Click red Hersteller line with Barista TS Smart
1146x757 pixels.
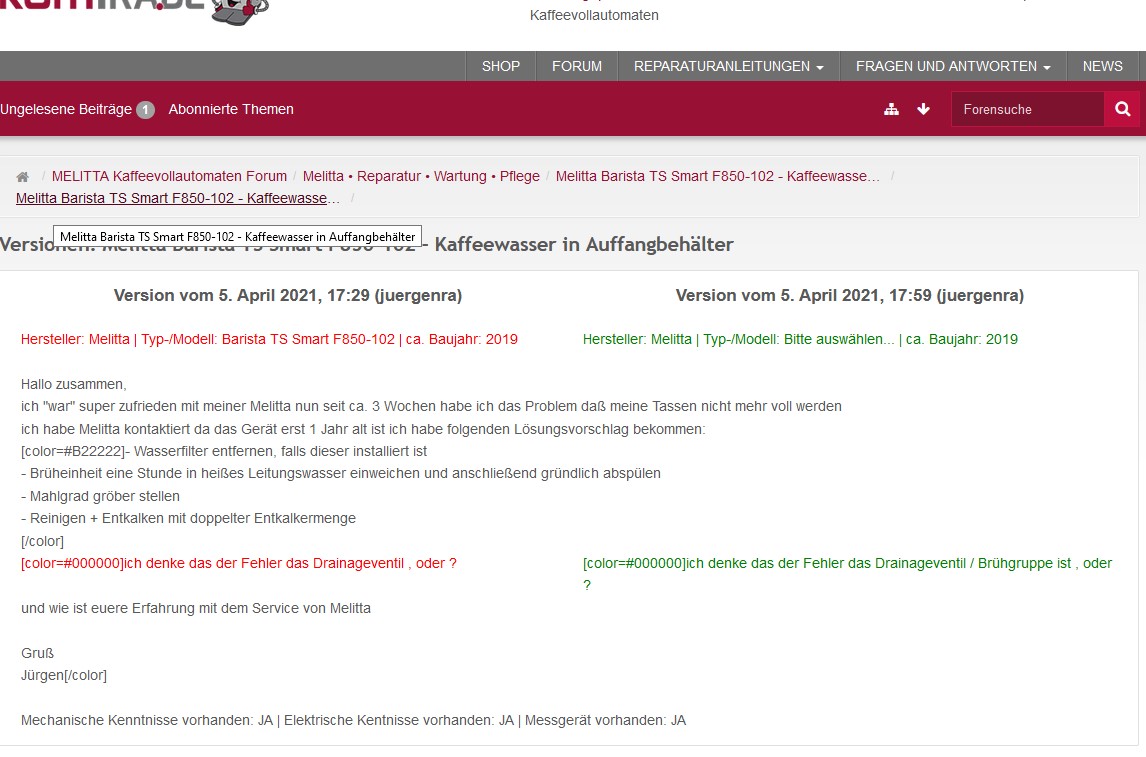pos(269,339)
